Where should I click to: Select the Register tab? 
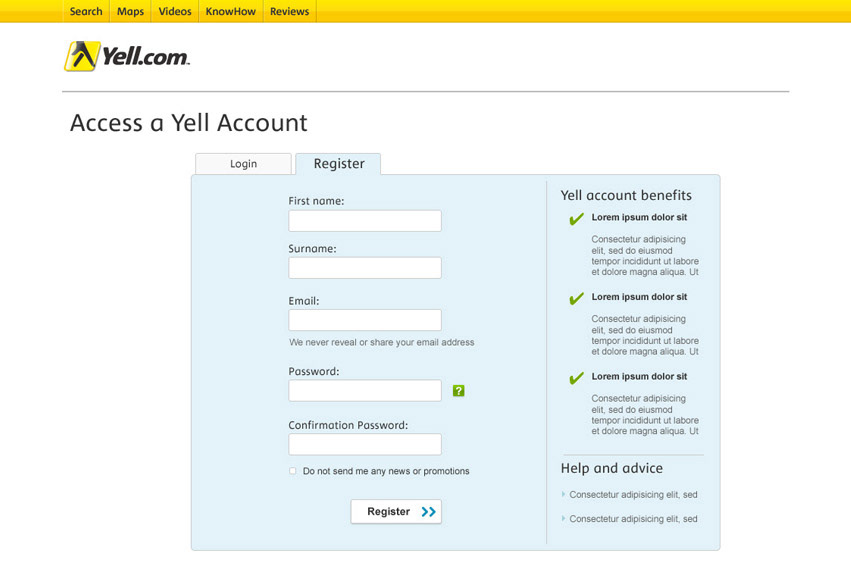point(338,164)
